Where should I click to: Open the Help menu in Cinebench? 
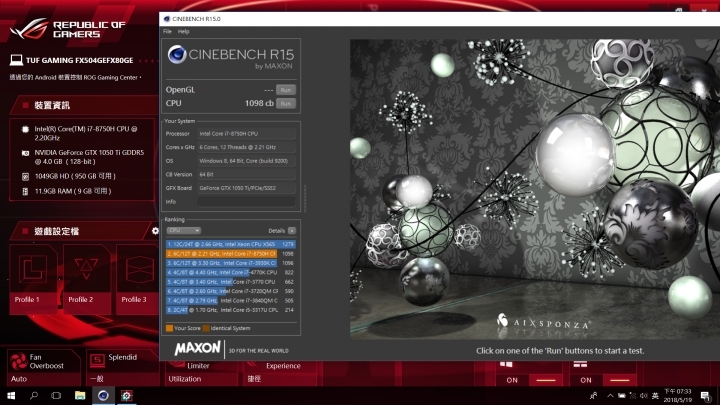(183, 31)
